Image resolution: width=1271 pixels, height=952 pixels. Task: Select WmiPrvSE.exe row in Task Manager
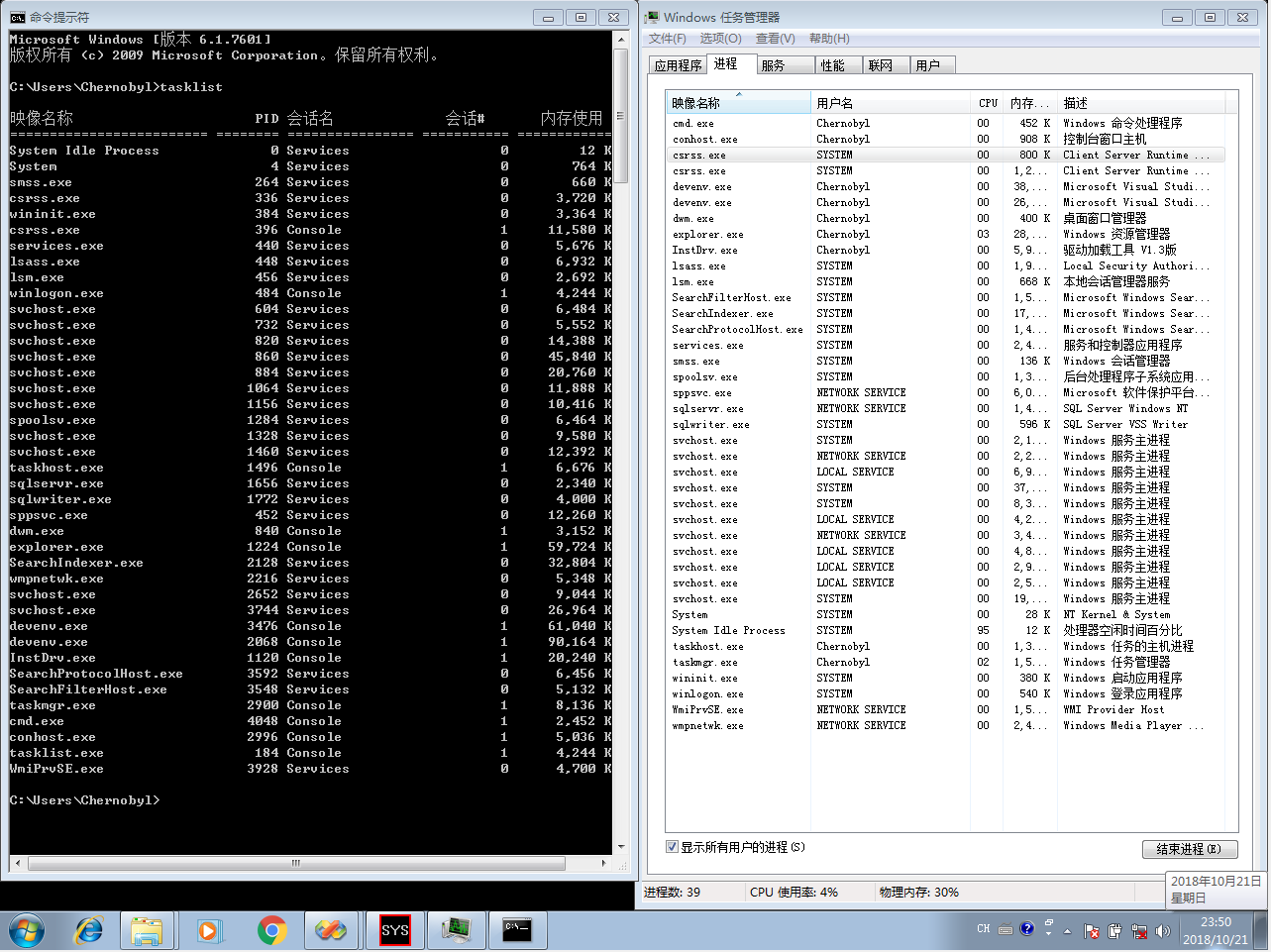tap(948, 709)
